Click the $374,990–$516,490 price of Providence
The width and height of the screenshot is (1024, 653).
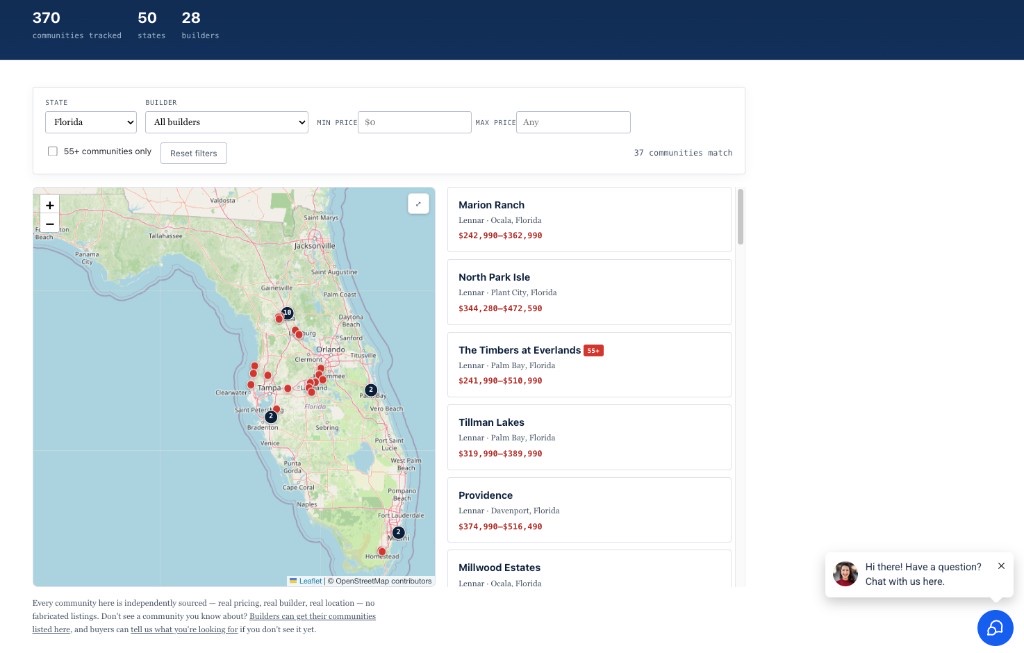tap(500, 526)
